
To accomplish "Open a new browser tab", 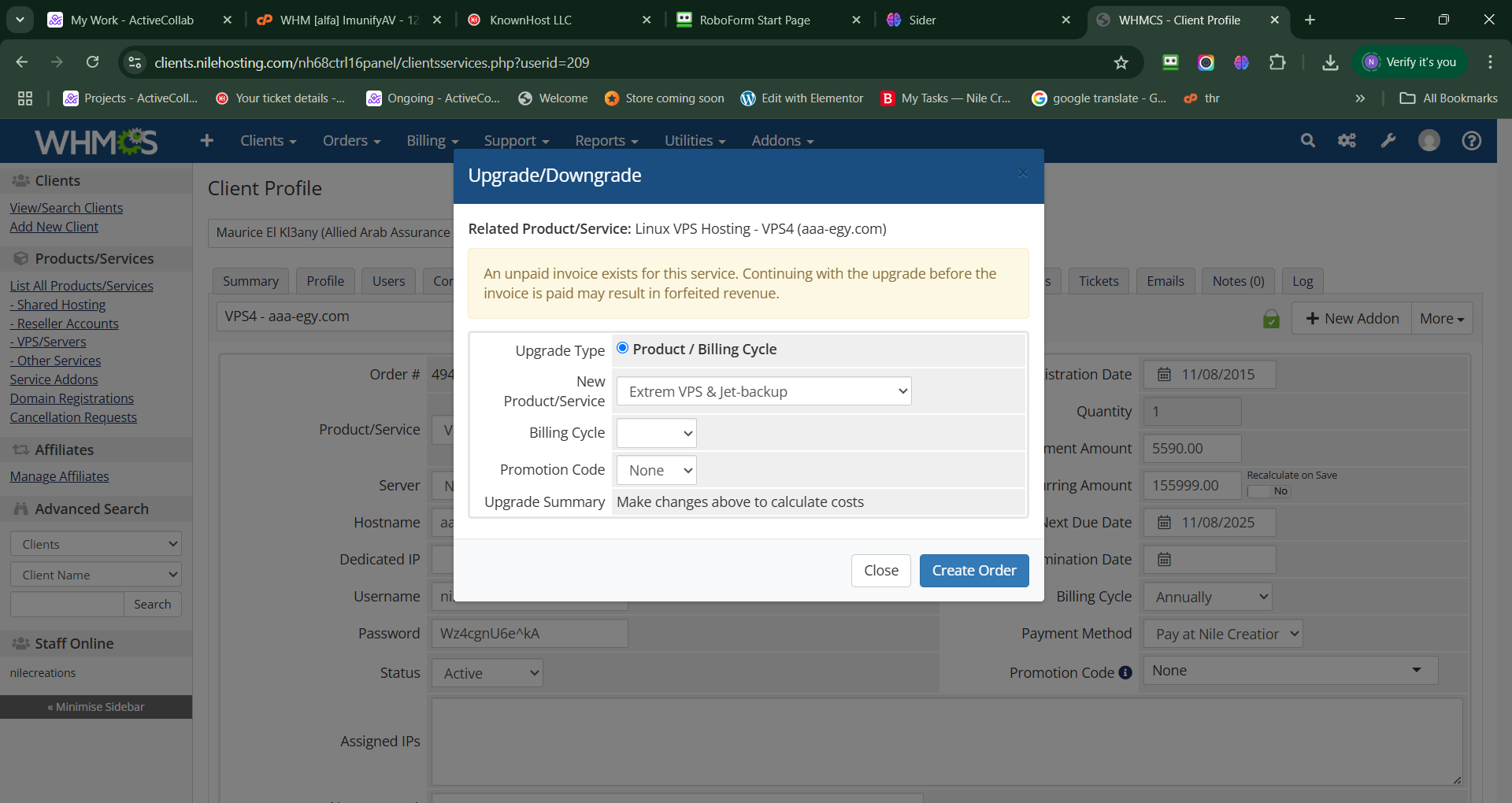I will [1310, 20].
